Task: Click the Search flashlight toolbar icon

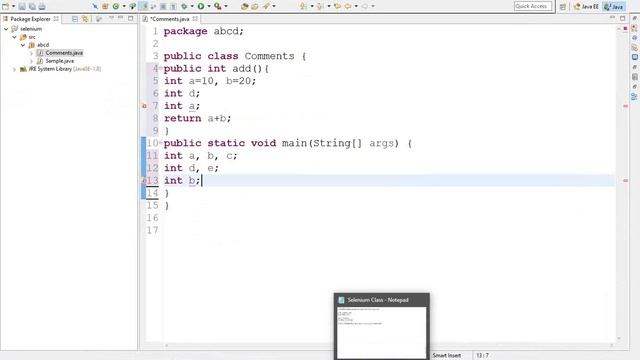Action: click(x=266, y=6)
